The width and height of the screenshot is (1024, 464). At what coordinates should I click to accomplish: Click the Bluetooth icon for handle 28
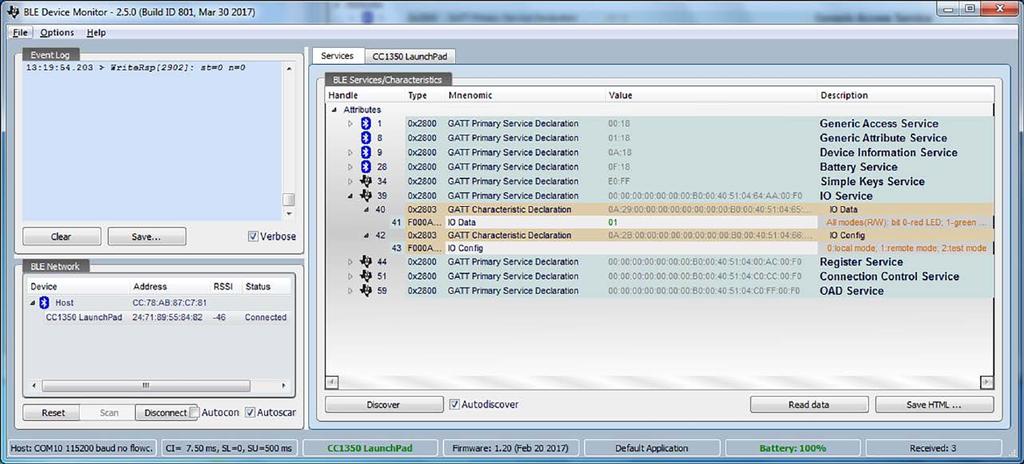coord(366,167)
